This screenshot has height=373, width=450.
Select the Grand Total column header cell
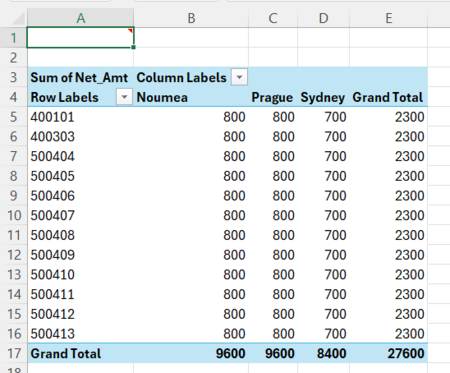coord(388,97)
